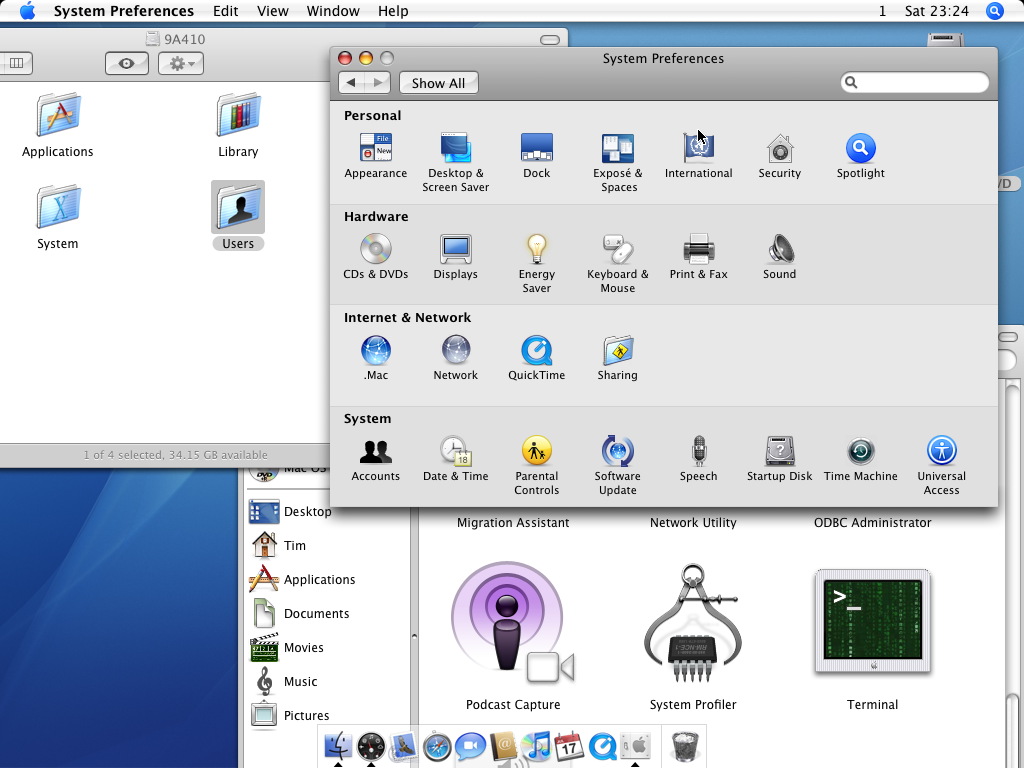Image resolution: width=1024 pixels, height=768 pixels.
Task: Open Parental Controls preferences
Action: [x=536, y=466]
